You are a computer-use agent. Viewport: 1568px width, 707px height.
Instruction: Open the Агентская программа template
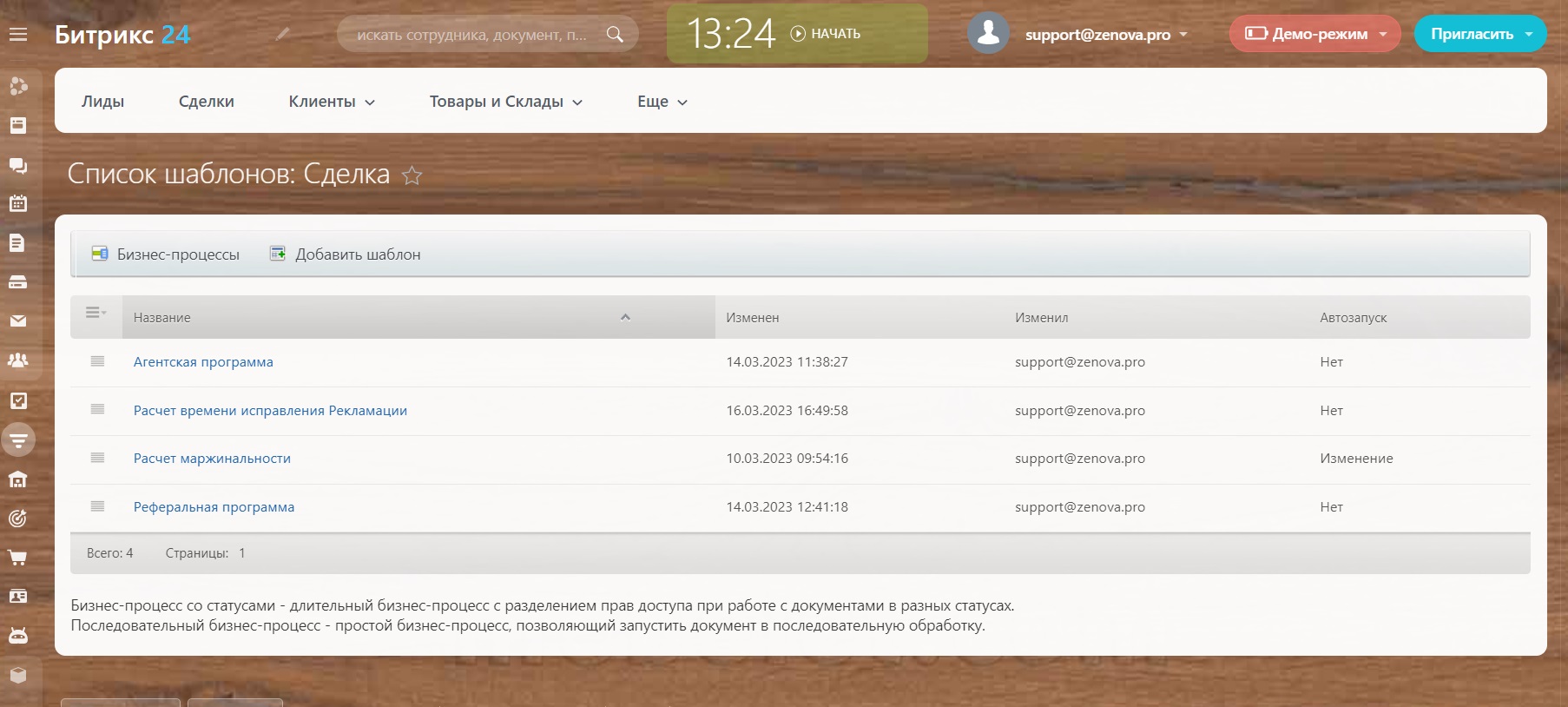203,362
